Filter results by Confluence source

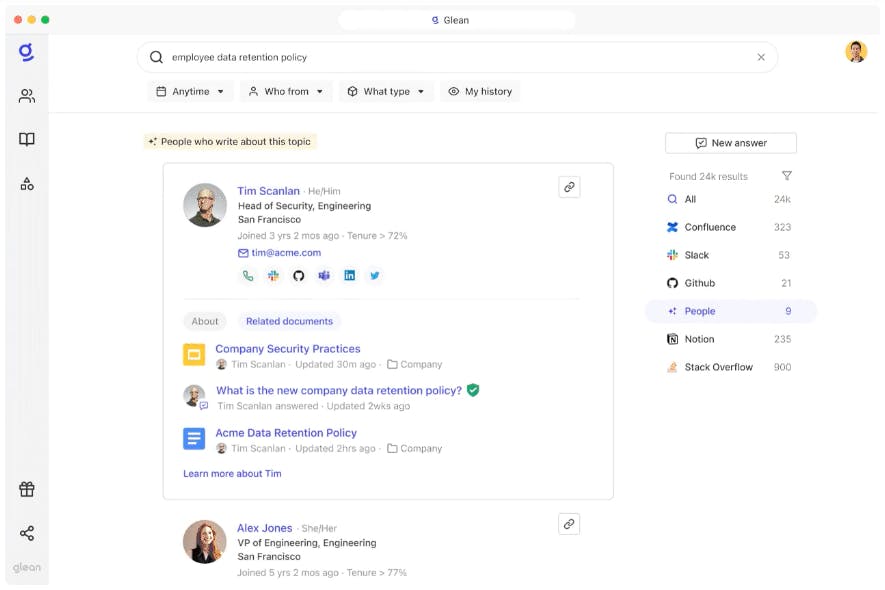(x=710, y=227)
